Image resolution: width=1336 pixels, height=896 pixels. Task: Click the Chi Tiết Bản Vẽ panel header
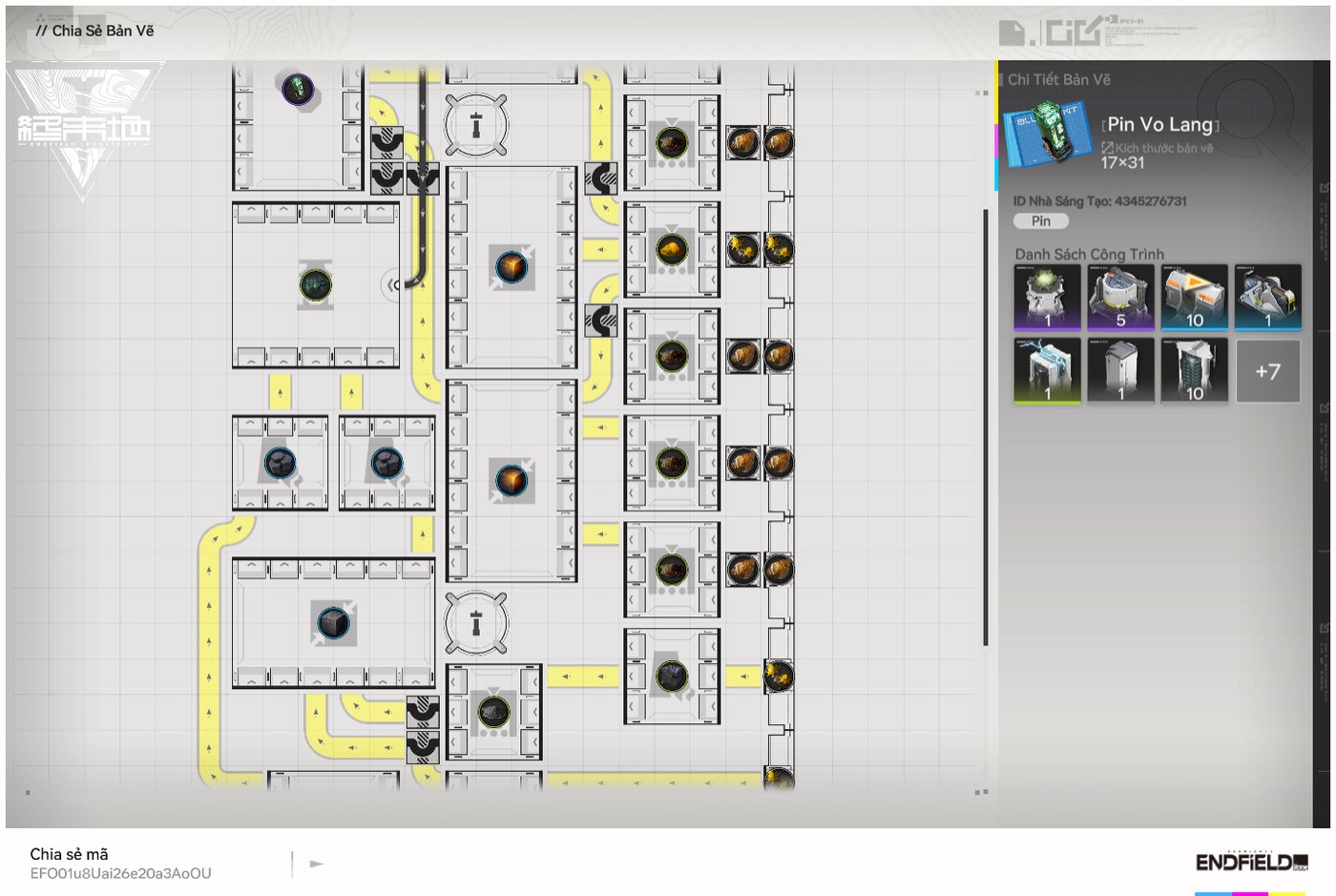[1058, 80]
